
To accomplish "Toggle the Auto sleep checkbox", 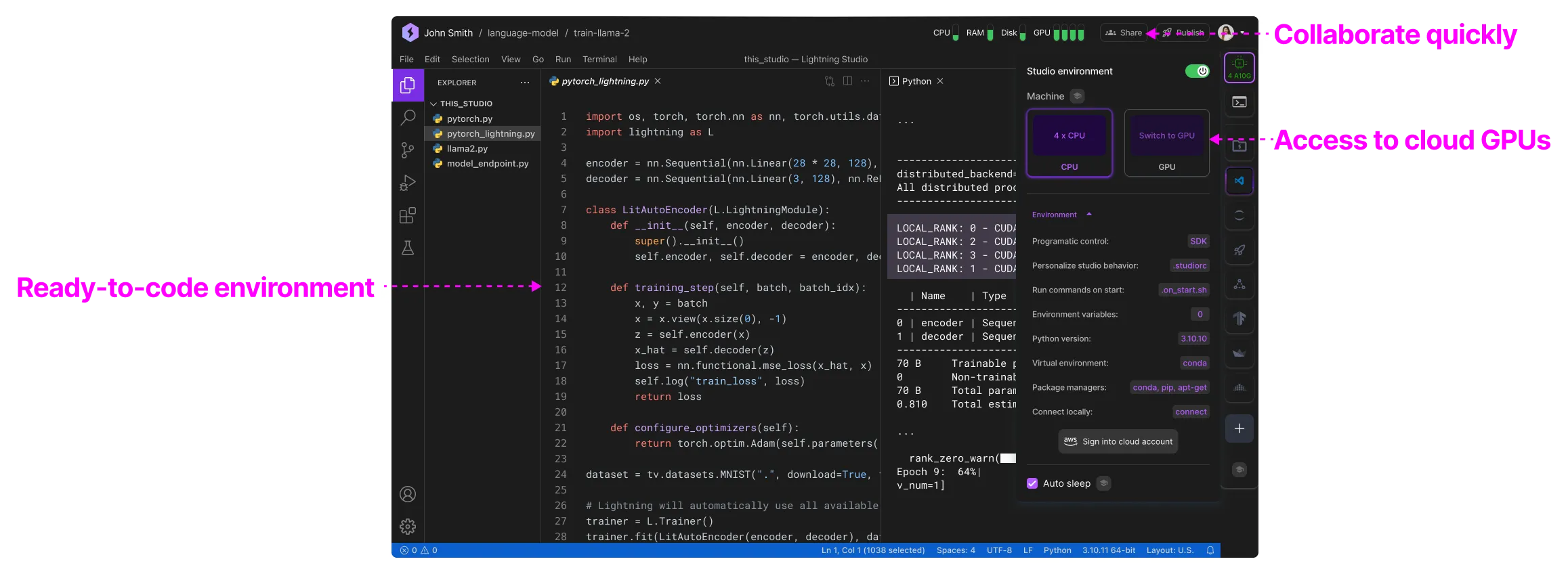I will [1032, 483].
